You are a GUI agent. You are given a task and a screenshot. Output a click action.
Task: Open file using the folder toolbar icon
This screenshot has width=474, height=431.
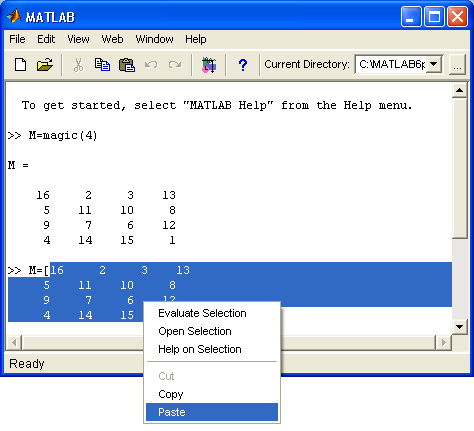[45, 65]
